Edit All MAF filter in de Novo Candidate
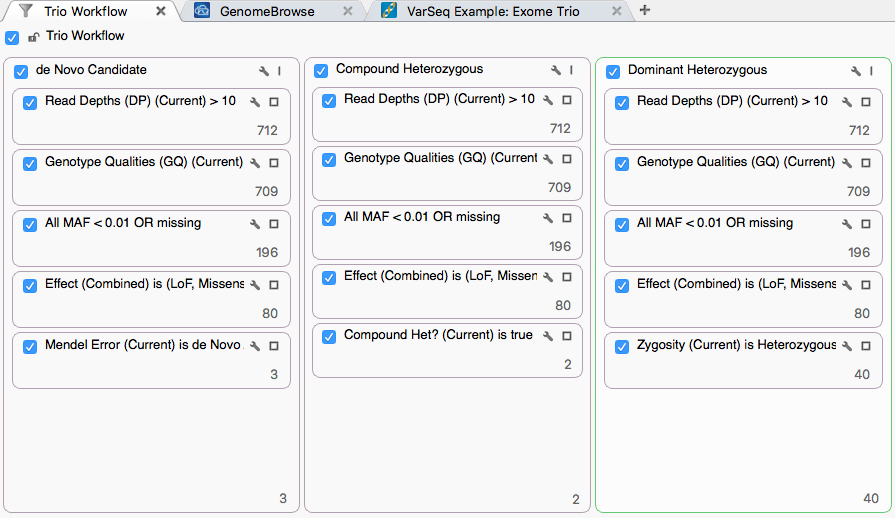 coord(255,224)
